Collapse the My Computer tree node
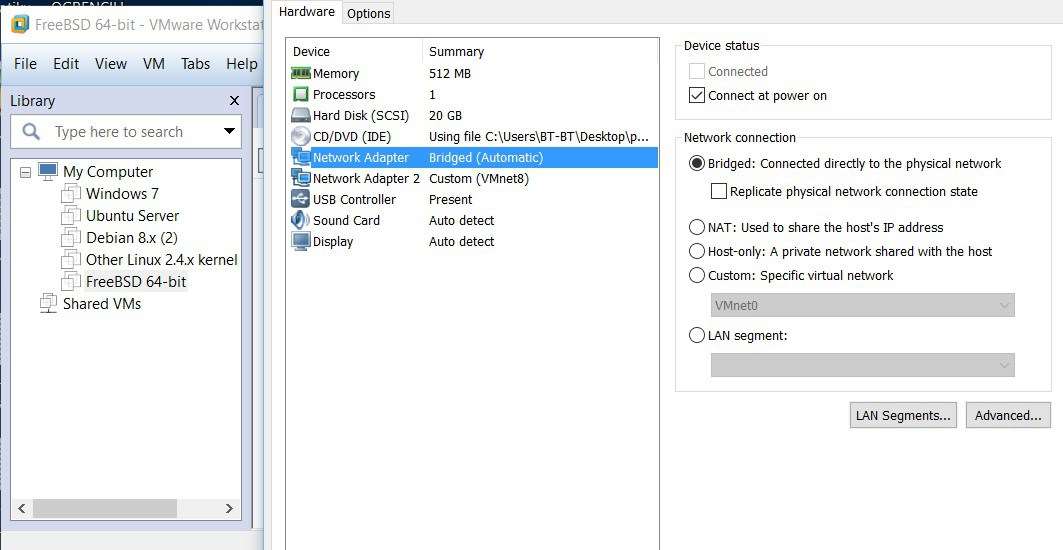The height and width of the screenshot is (550, 1063). (x=25, y=172)
